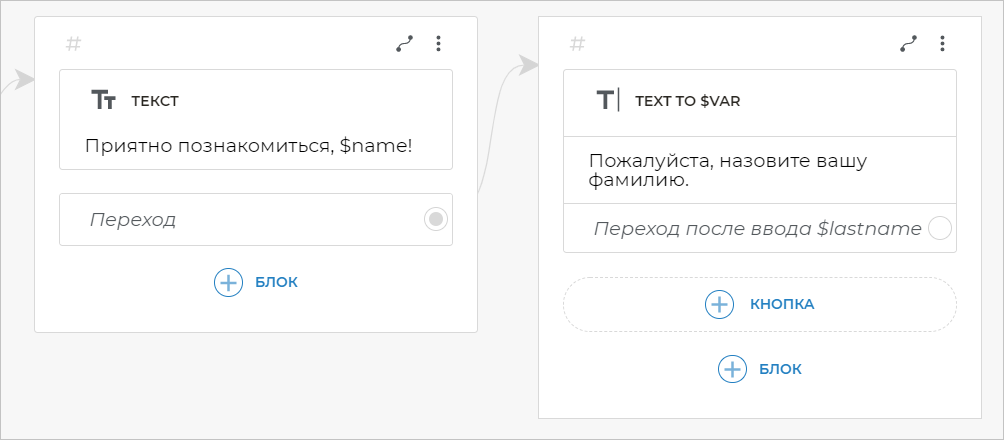Click the connection route icon on right card
Viewport: 1004px width, 440px height.
tap(908, 44)
